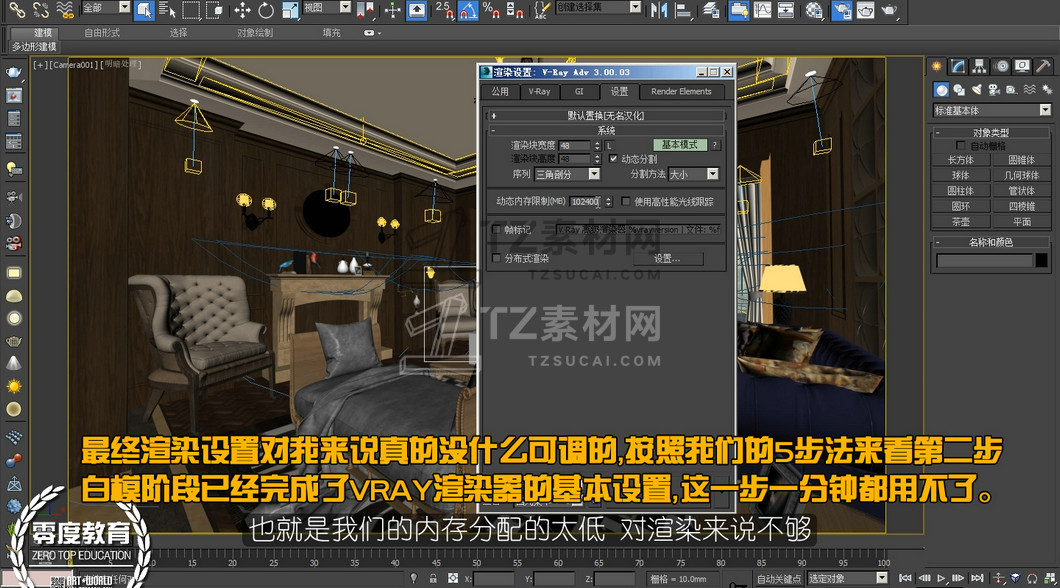Image resolution: width=1060 pixels, height=588 pixels.
Task: Open the Motion panel tab
Action: pyautogui.click(x=1001, y=66)
